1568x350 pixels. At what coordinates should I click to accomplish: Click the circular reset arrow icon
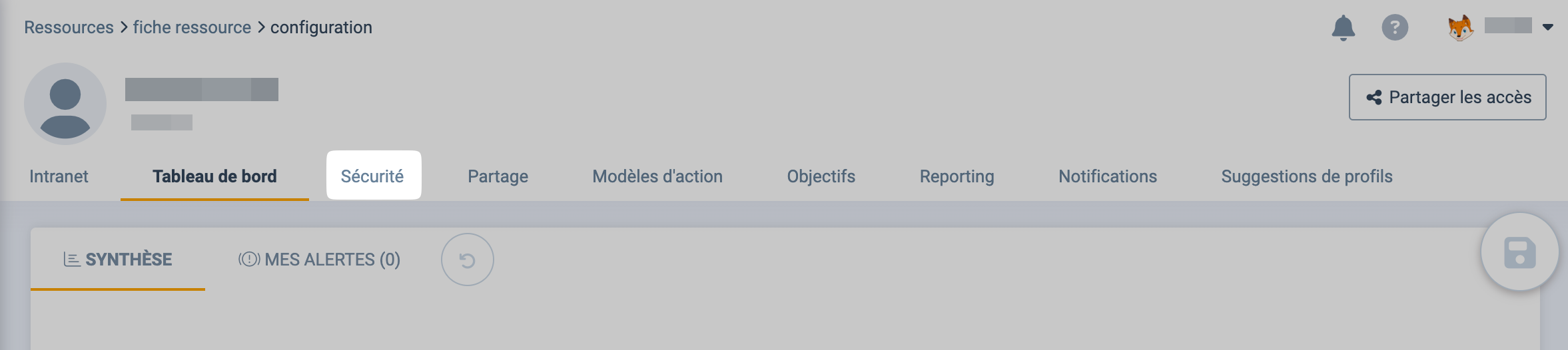(467, 260)
